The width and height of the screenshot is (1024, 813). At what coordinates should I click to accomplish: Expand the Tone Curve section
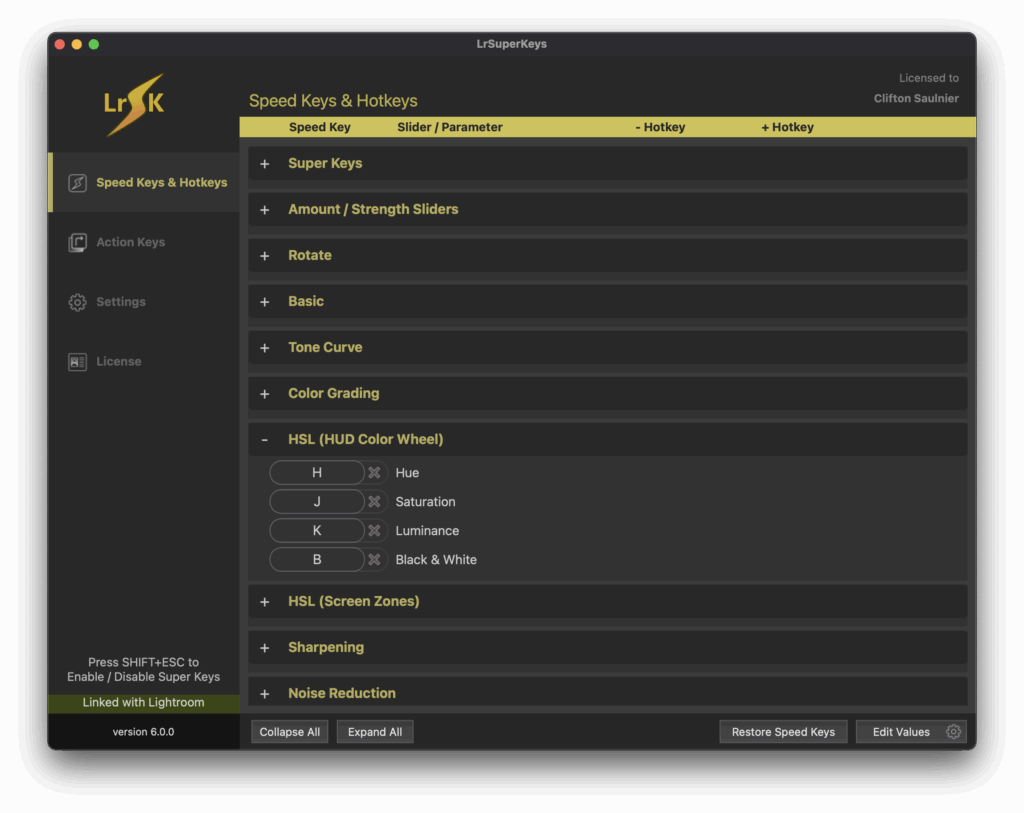click(264, 348)
